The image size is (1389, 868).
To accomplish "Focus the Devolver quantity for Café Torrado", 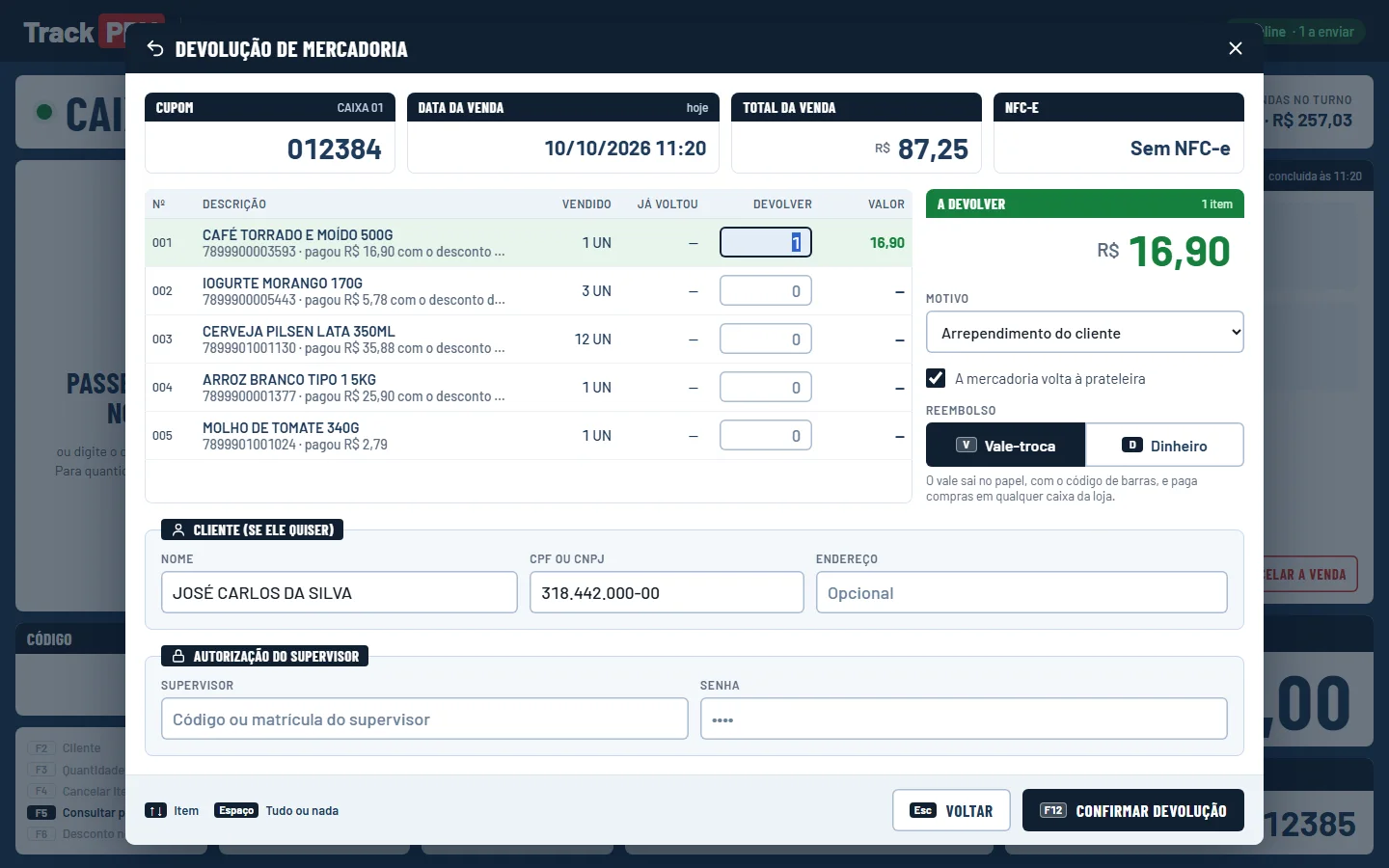I will tap(766, 242).
